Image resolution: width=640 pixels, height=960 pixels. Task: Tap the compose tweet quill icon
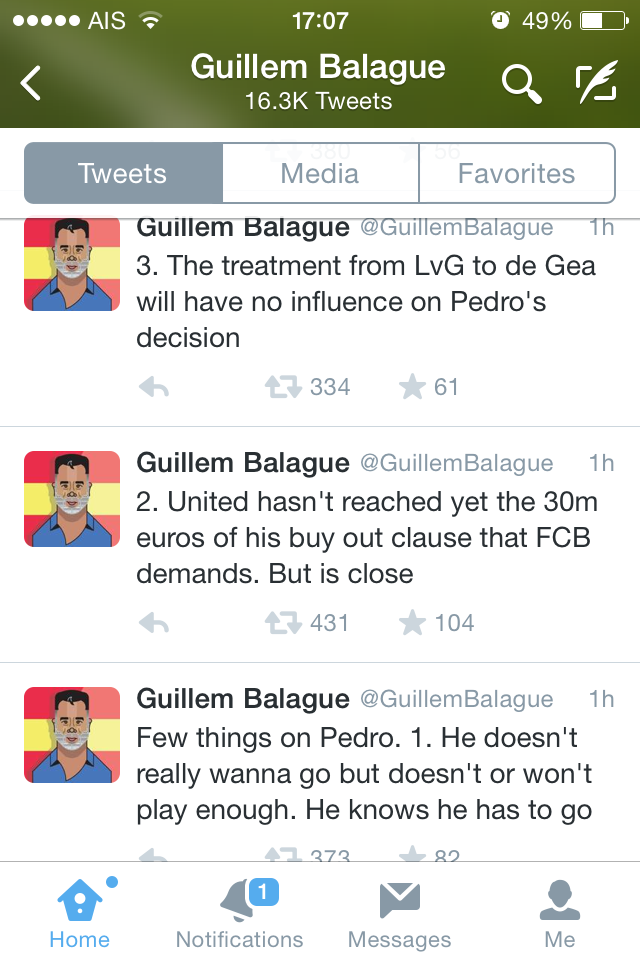tap(597, 84)
